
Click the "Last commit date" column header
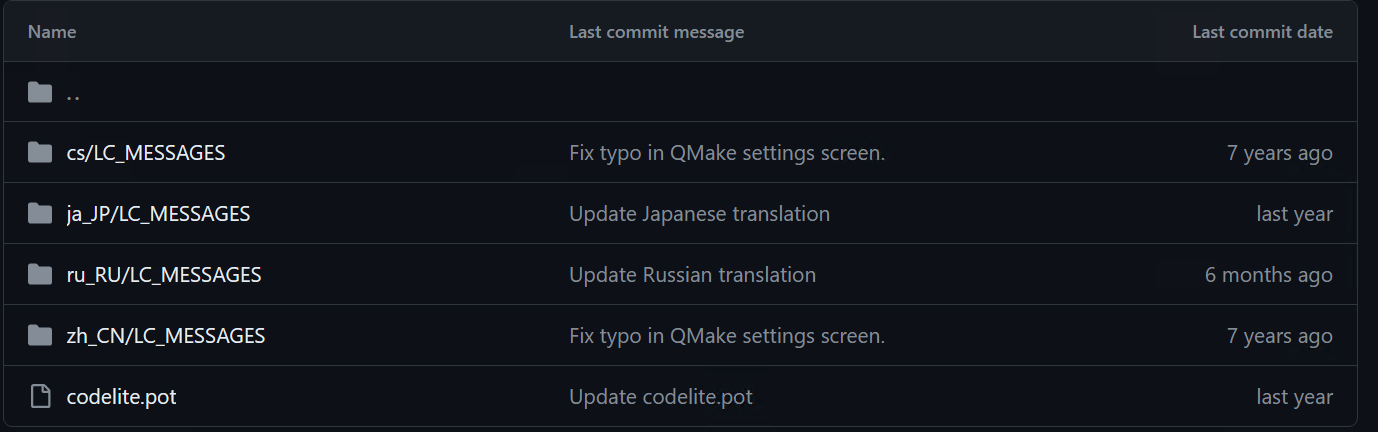[1262, 32]
